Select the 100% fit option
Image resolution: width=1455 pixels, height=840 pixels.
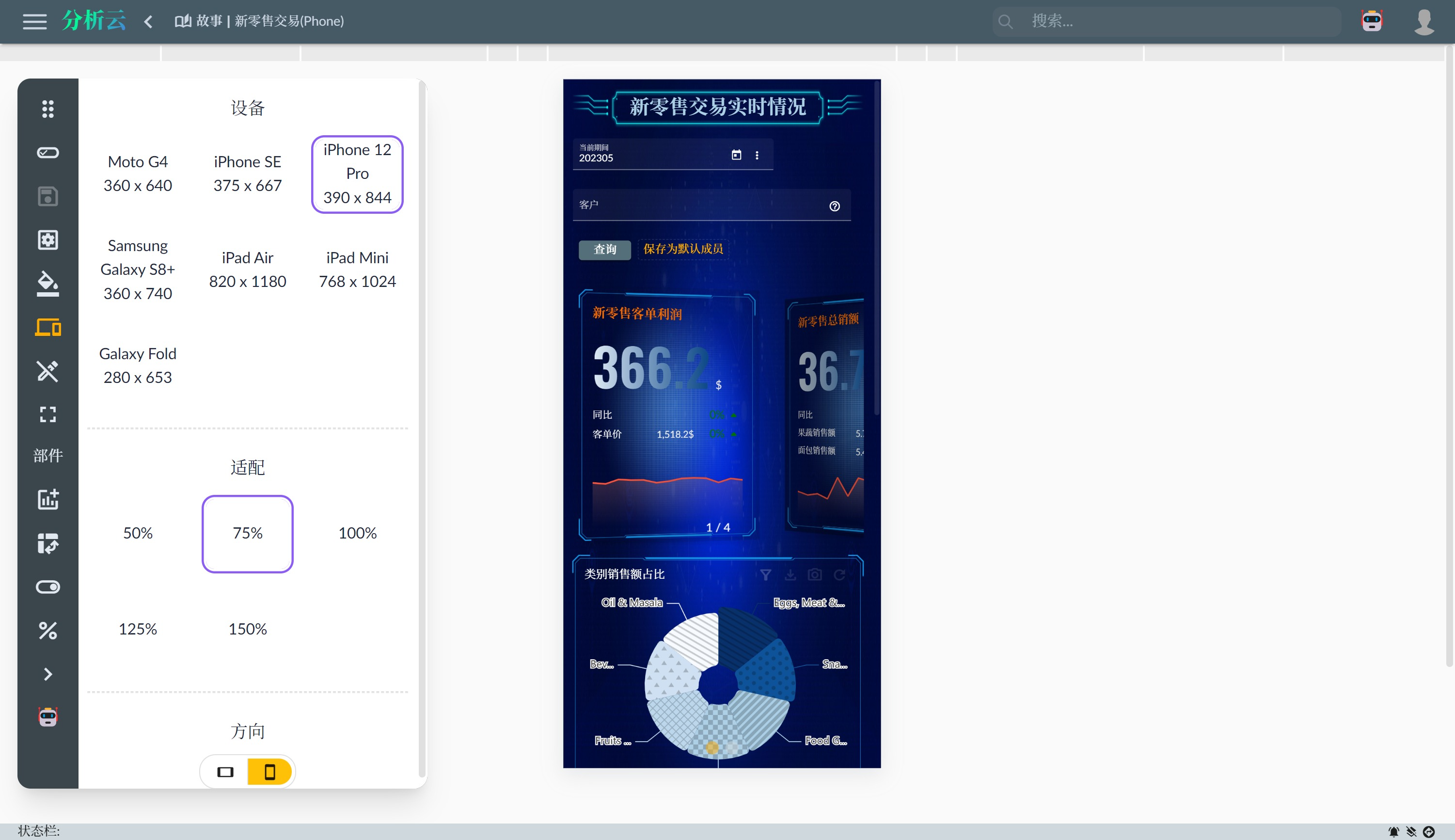(357, 533)
